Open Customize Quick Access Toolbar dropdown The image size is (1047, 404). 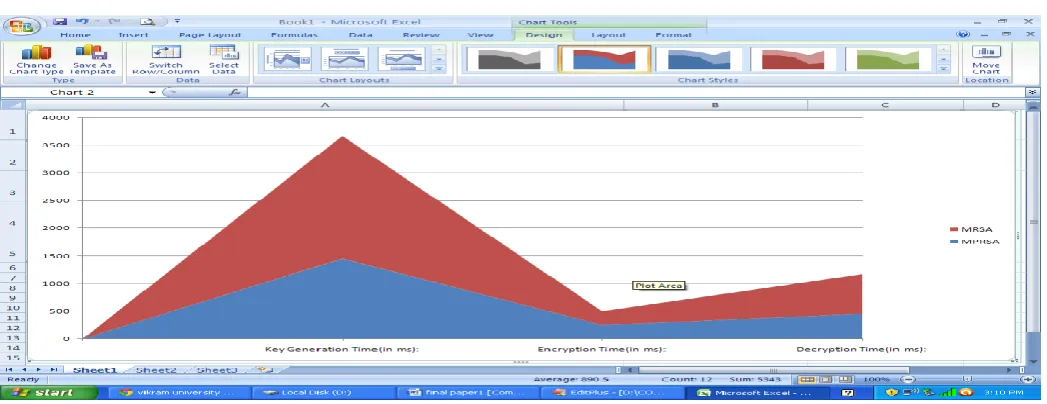point(178,22)
